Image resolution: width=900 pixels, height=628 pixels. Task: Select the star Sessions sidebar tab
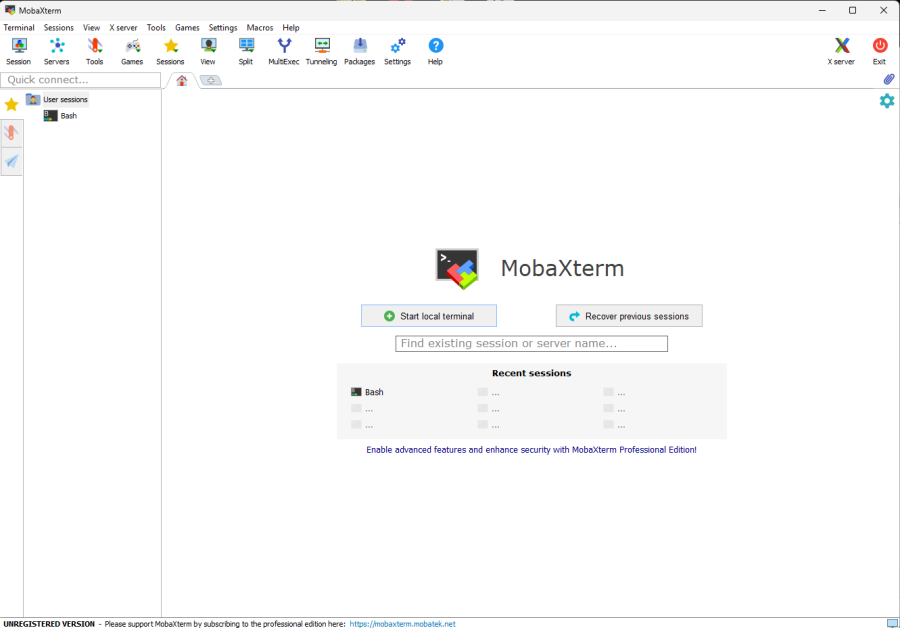click(x=12, y=104)
